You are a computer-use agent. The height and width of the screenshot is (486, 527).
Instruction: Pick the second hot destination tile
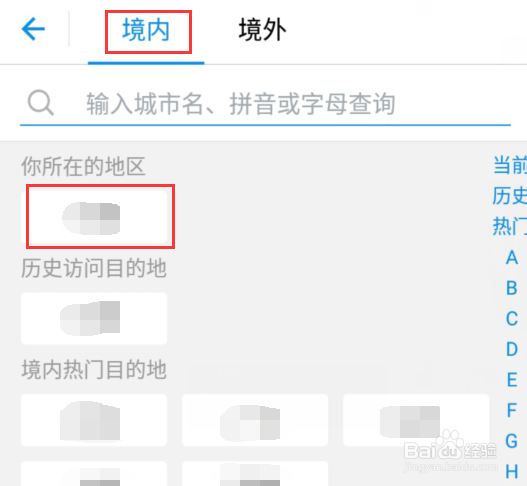point(255,420)
